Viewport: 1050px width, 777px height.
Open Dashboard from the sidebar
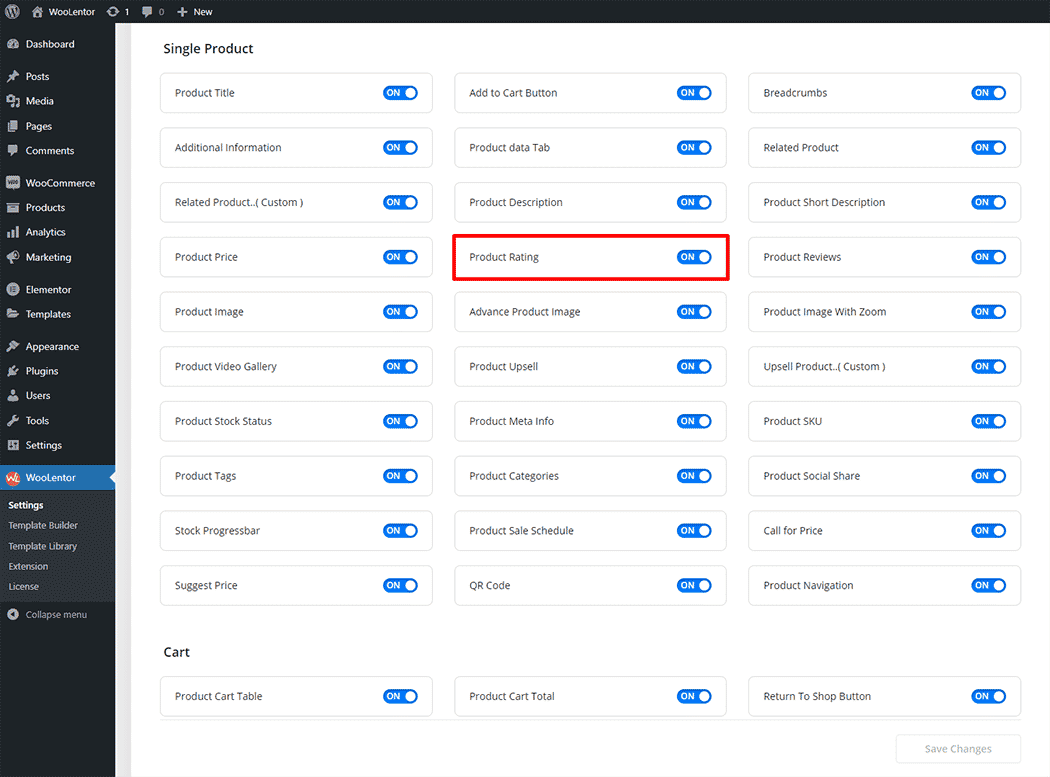pos(49,44)
